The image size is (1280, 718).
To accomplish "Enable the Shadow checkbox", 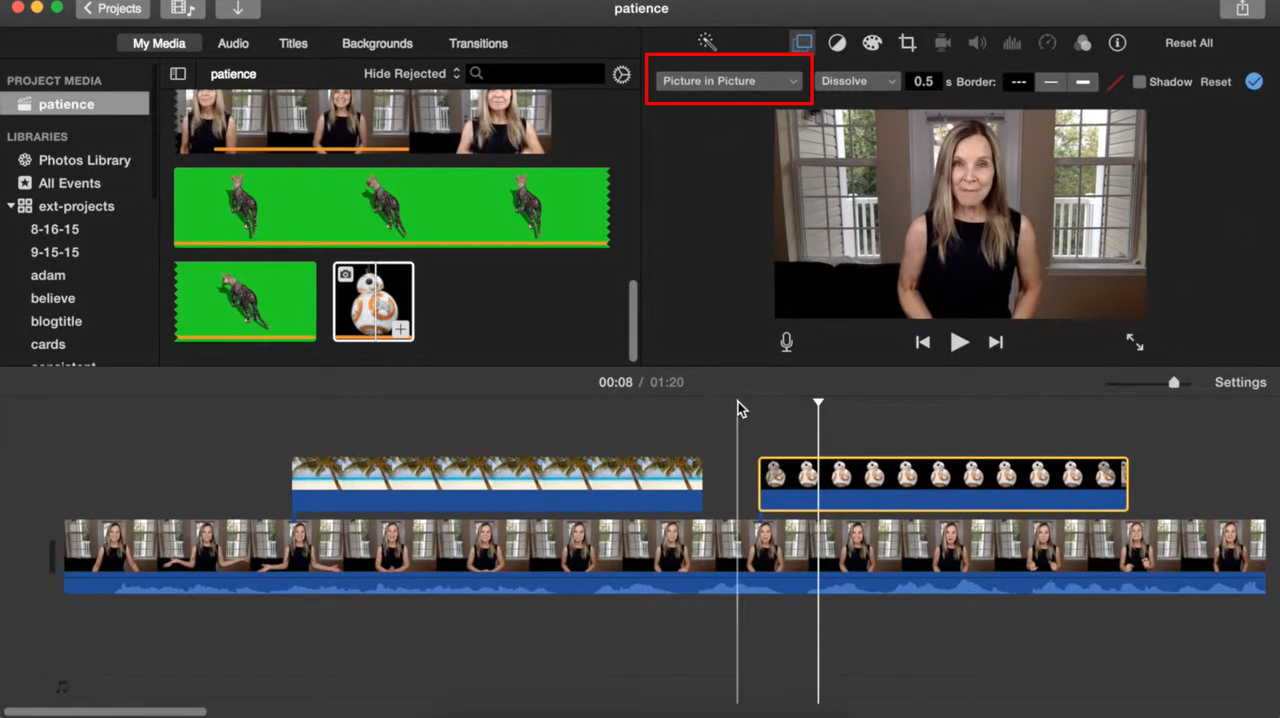I will tap(1139, 82).
